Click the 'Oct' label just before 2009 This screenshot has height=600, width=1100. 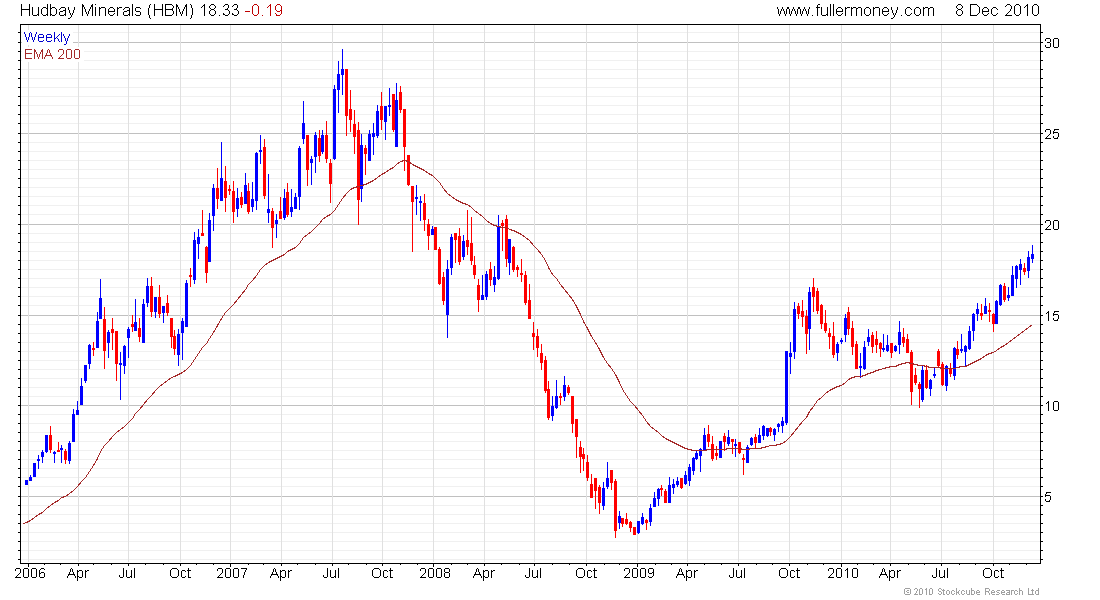coord(586,573)
